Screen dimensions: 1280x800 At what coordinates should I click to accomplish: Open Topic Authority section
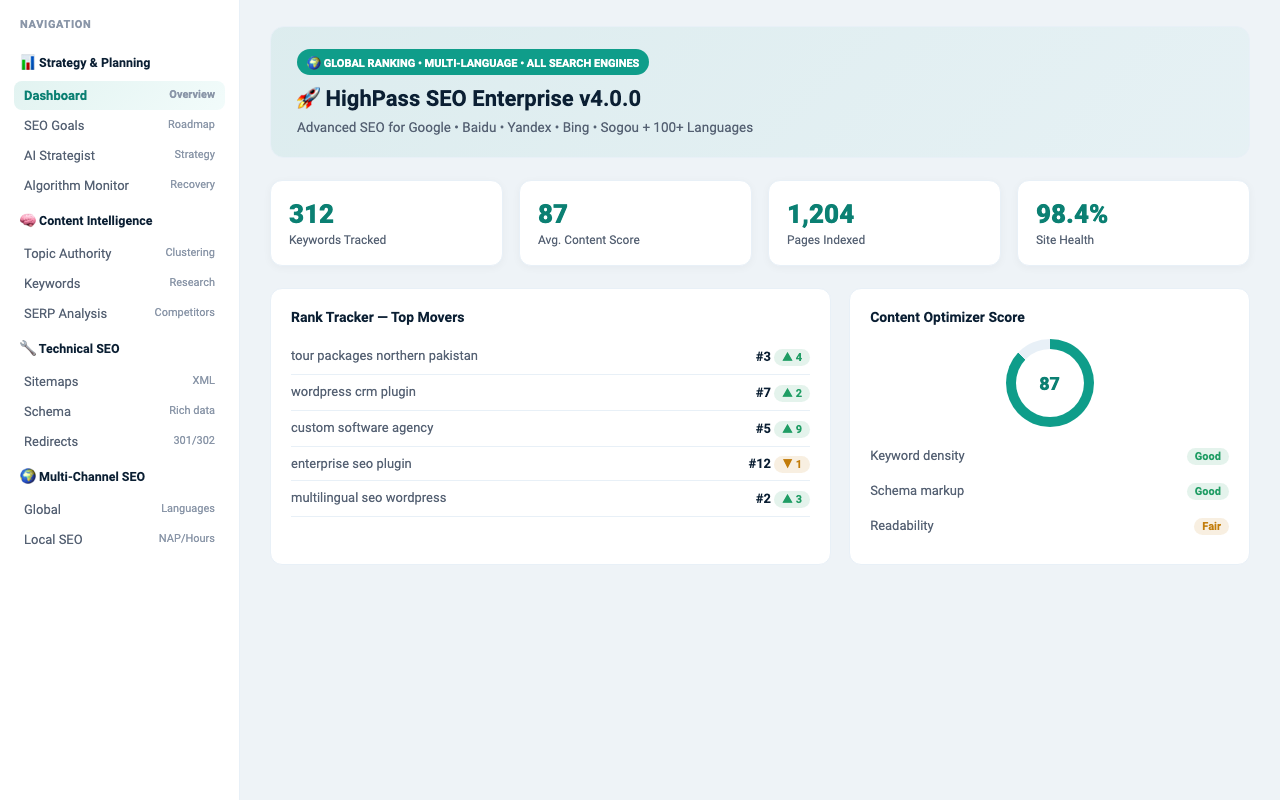tap(119, 253)
